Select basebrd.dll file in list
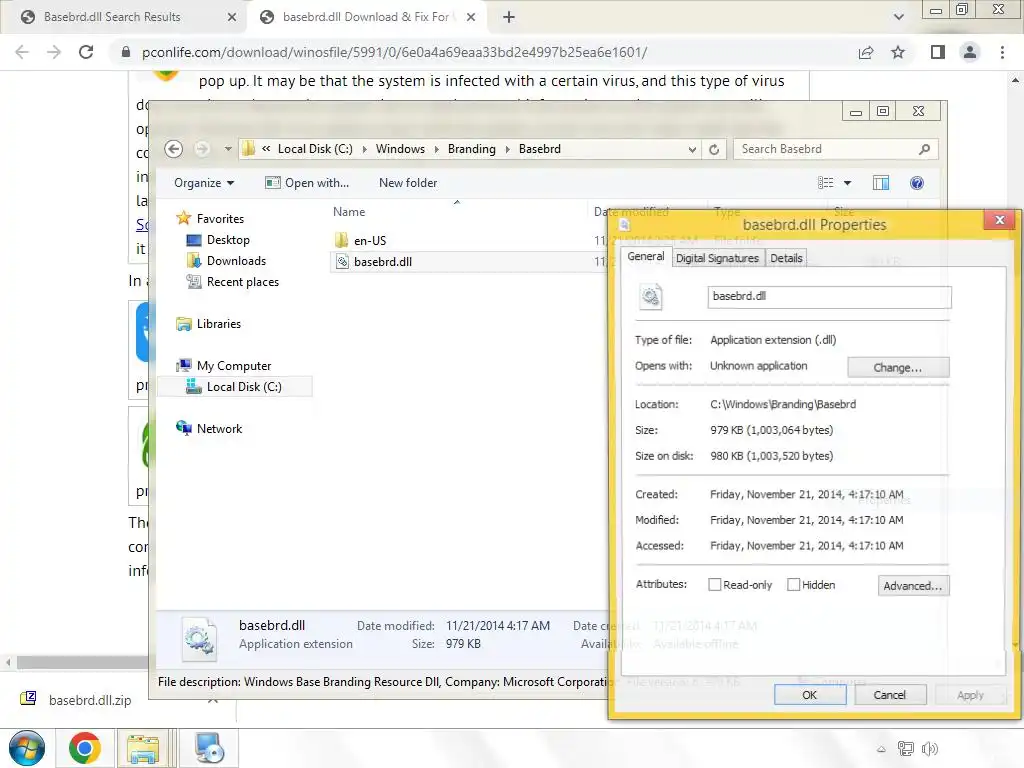1024x768 pixels. (x=383, y=262)
